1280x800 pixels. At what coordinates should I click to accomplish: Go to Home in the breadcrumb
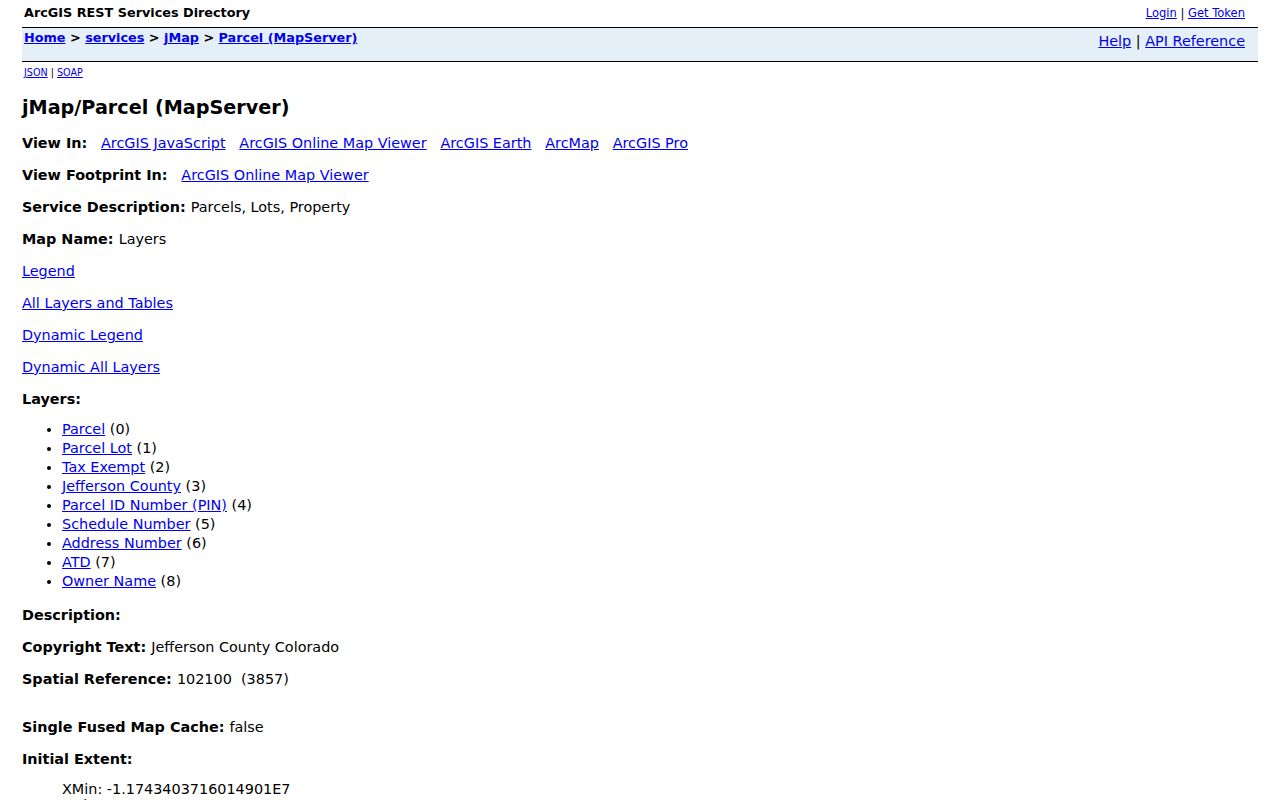click(x=44, y=38)
